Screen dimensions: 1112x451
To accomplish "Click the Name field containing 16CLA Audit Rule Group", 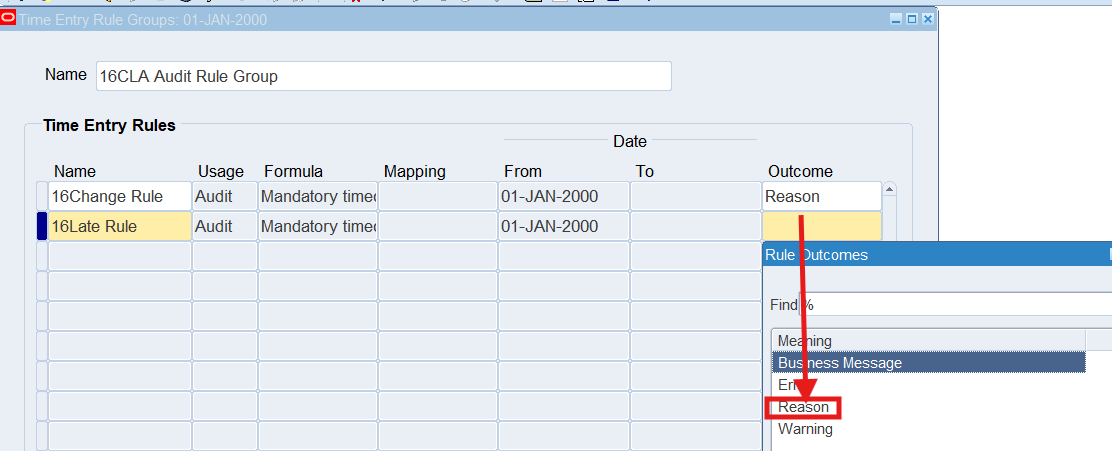I will tap(383, 76).
